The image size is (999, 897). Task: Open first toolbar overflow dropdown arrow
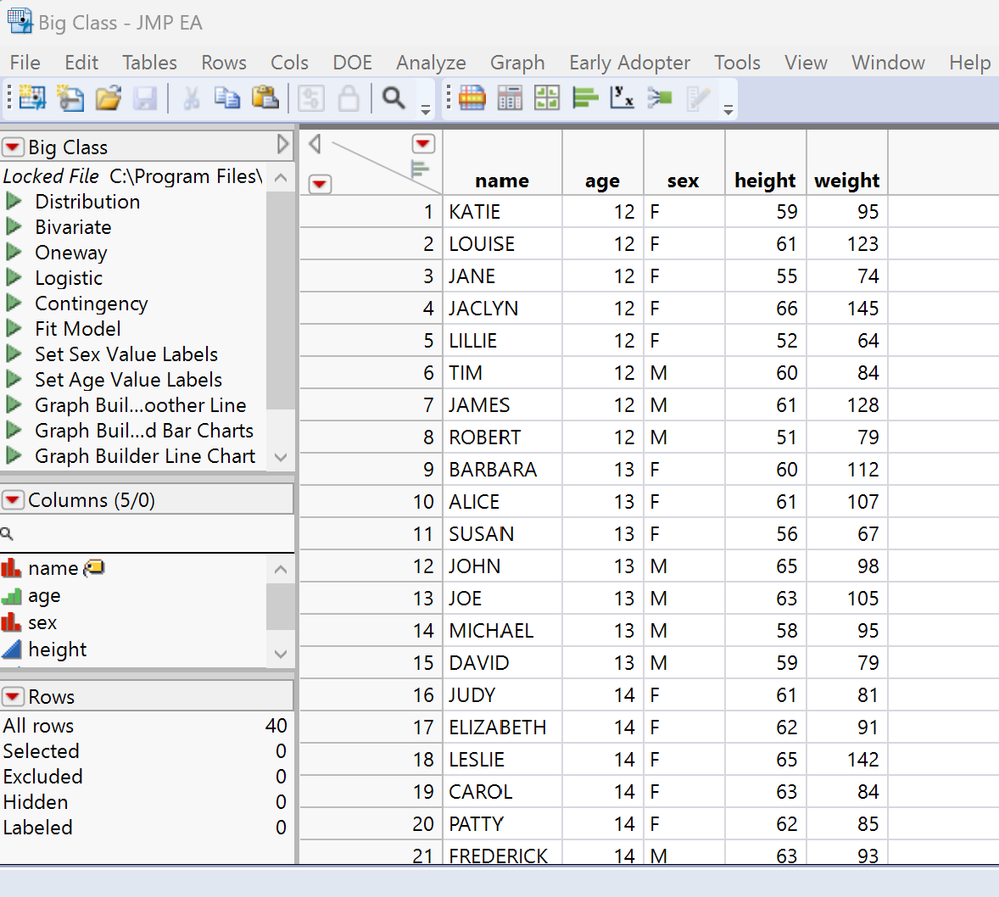point(426,110)
